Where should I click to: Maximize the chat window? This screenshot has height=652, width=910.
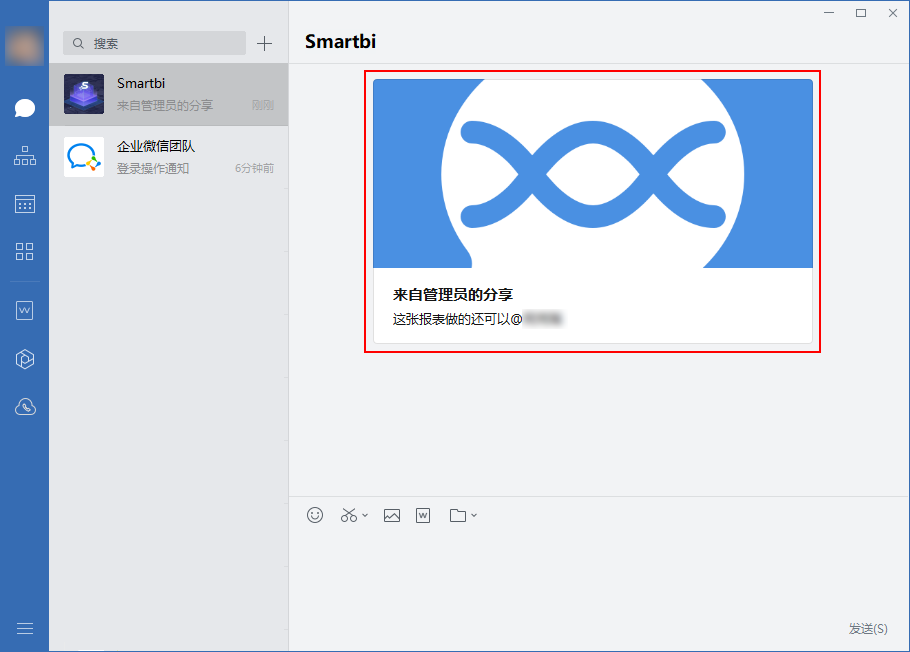861,13
